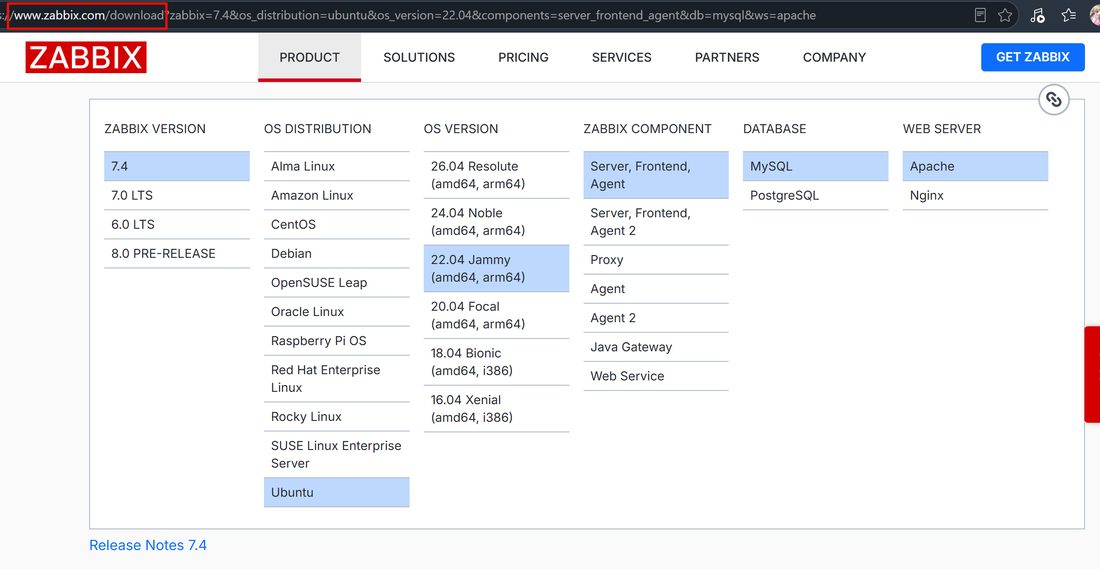
Task: Open reader view from the address bar
Action: click(x=980, y=15)
